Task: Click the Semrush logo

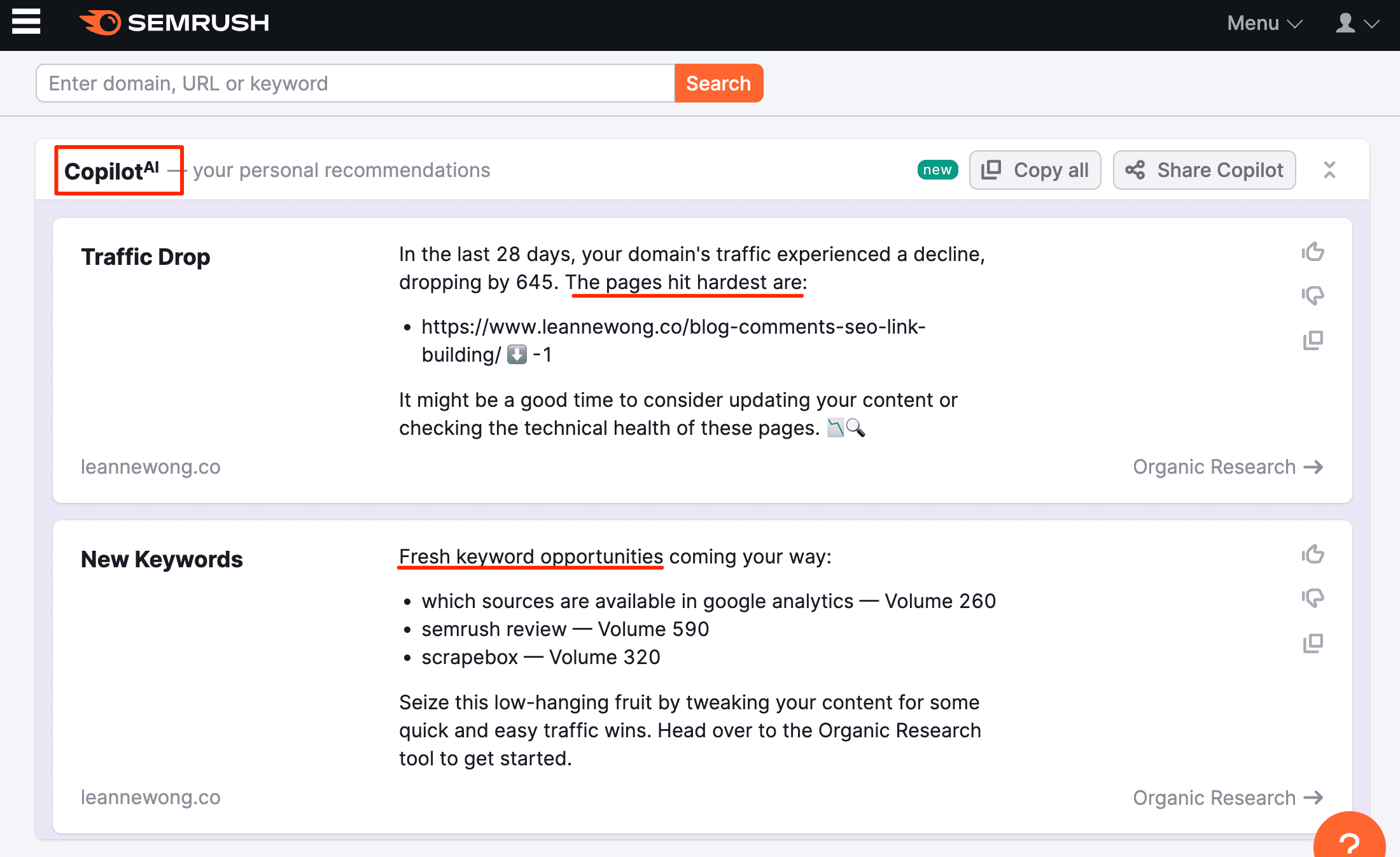Action: 174,23
